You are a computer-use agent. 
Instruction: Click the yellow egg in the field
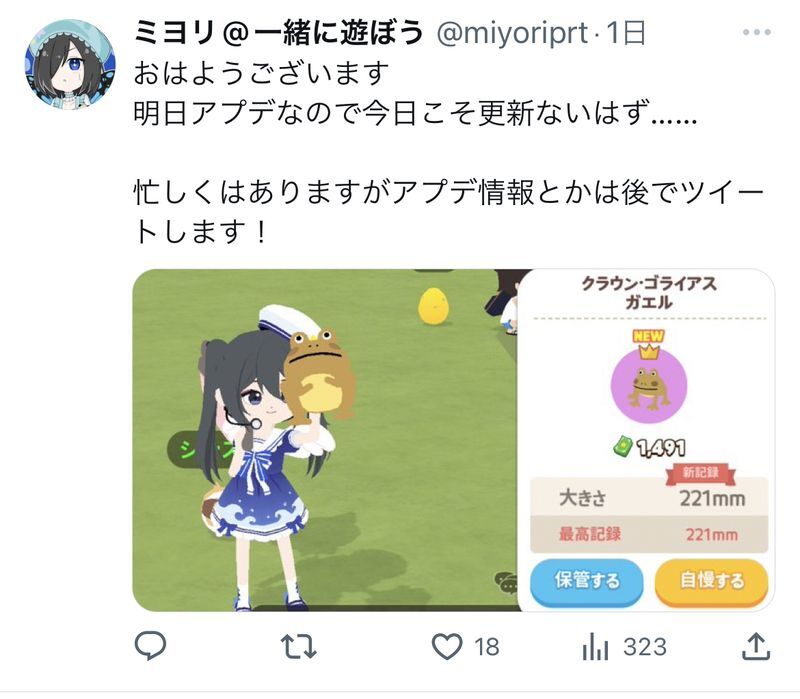434,306
